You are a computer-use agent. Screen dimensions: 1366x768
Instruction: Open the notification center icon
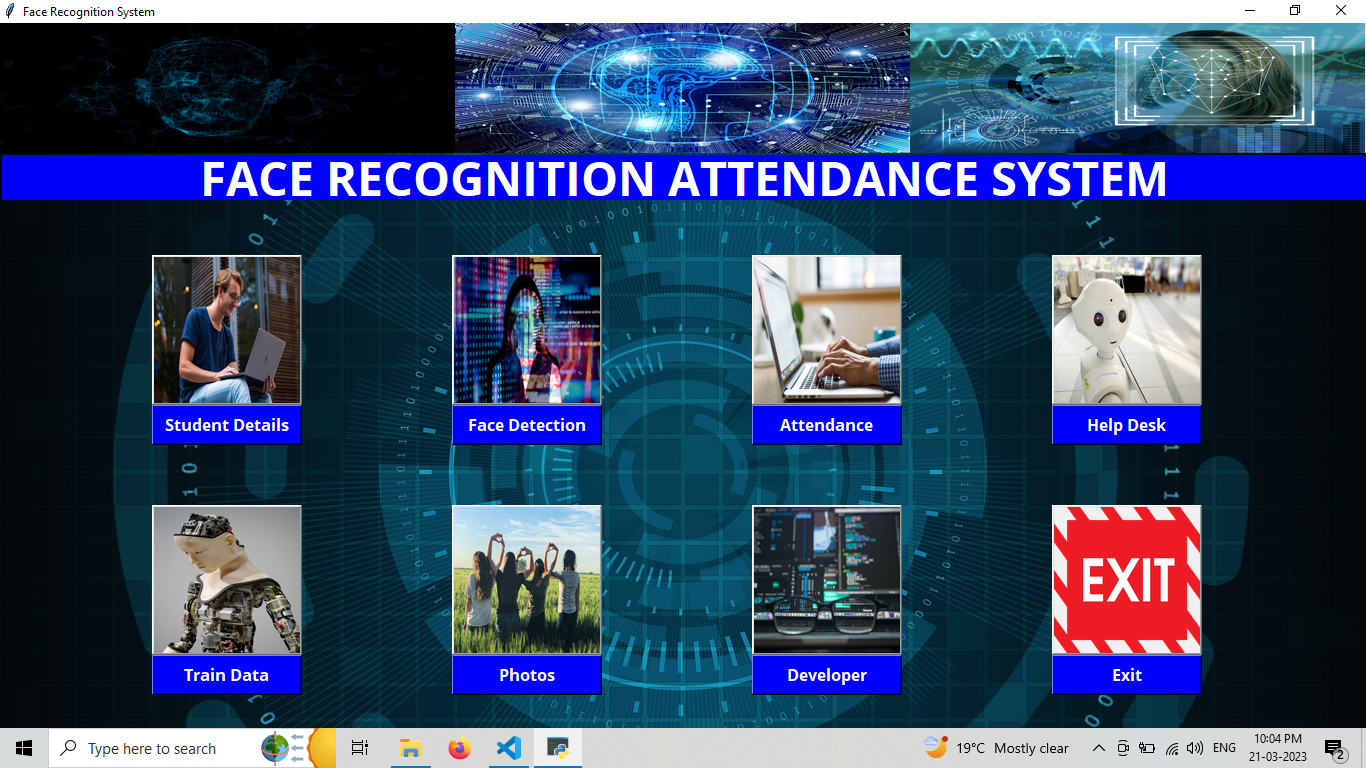(x=1335, y=748)
